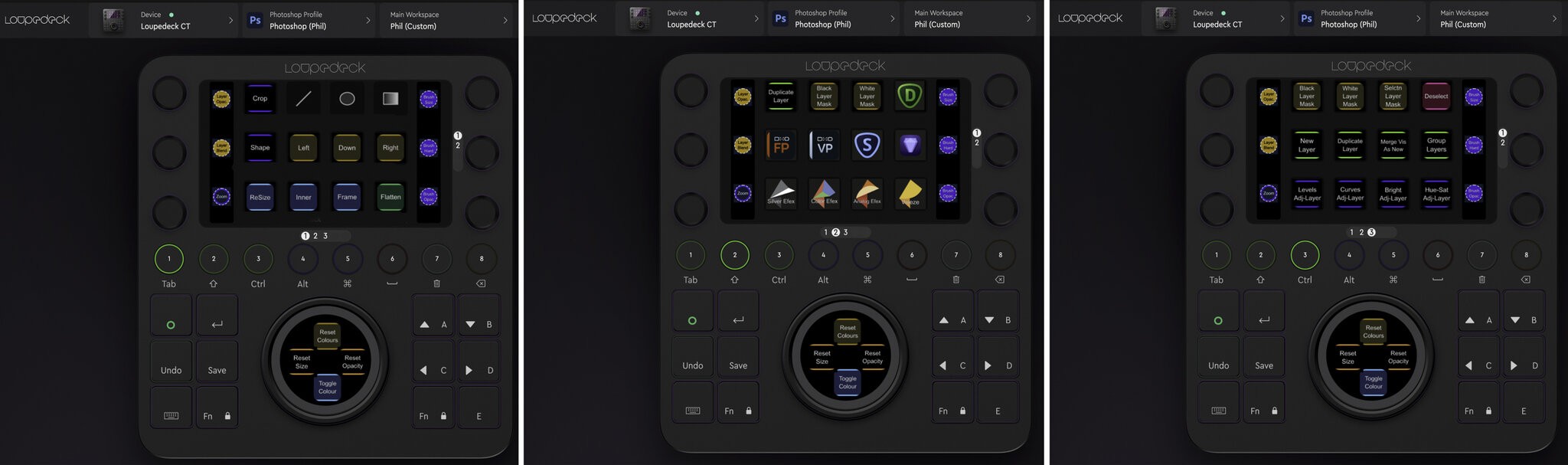The image size is (1568, 465).
Task: Launch the Silver Efex plugin
Action: [780, 193]
